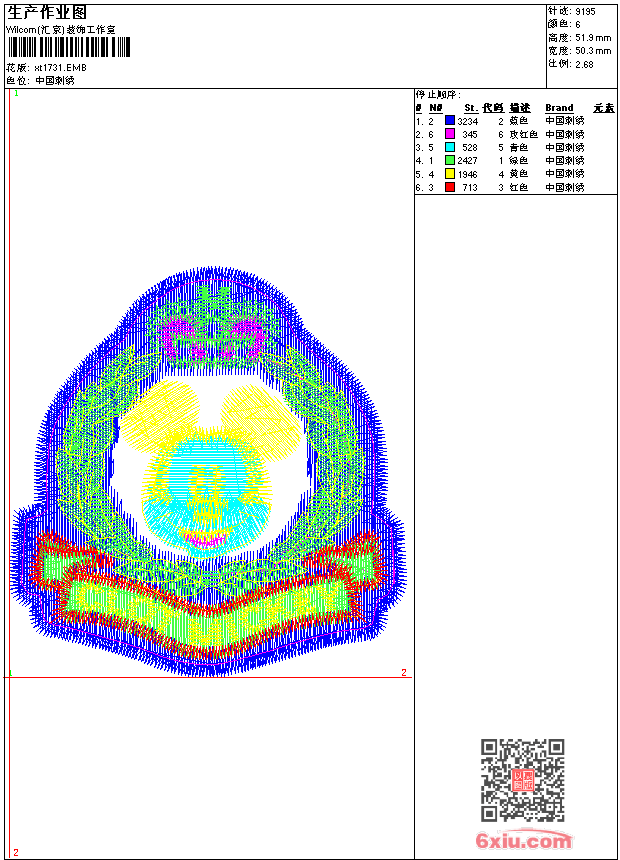This screenshot has width=620, height=860.
Task: Click stitch count 3234 in row 1
Action: pyautogui.click(x=468, y=121)
